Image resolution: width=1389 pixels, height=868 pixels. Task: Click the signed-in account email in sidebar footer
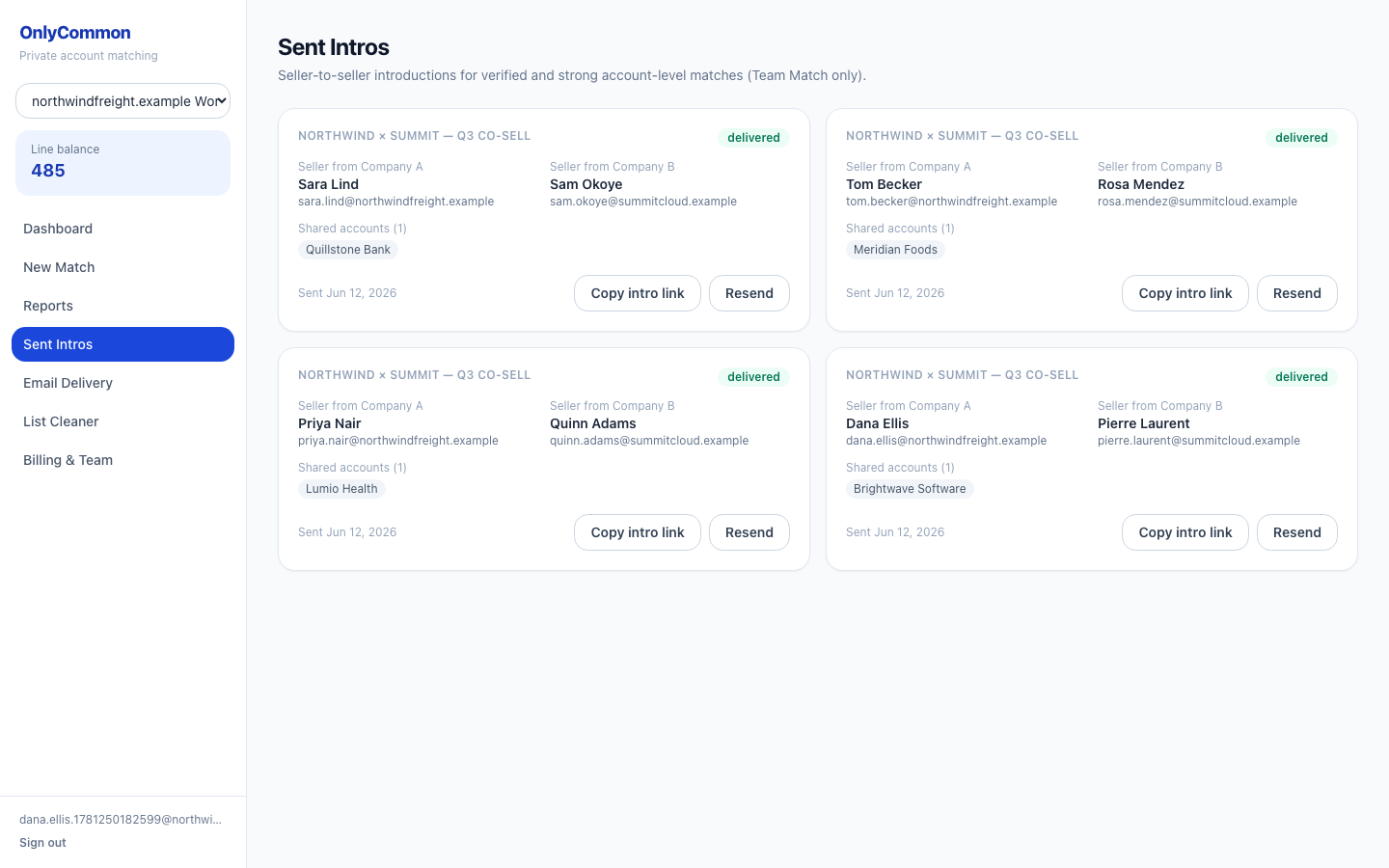coord(121,820)
